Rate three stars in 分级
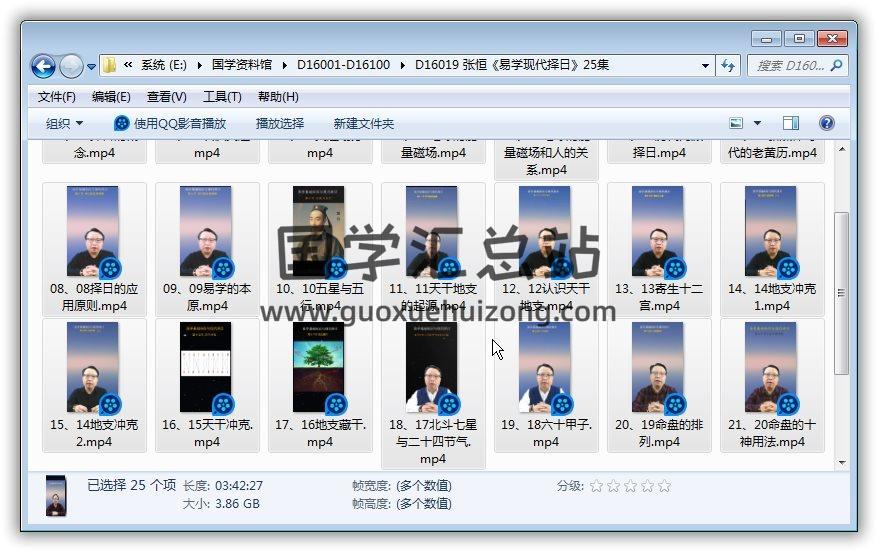Viewport: 878px width, 552px height. click(x=630, y=485)
